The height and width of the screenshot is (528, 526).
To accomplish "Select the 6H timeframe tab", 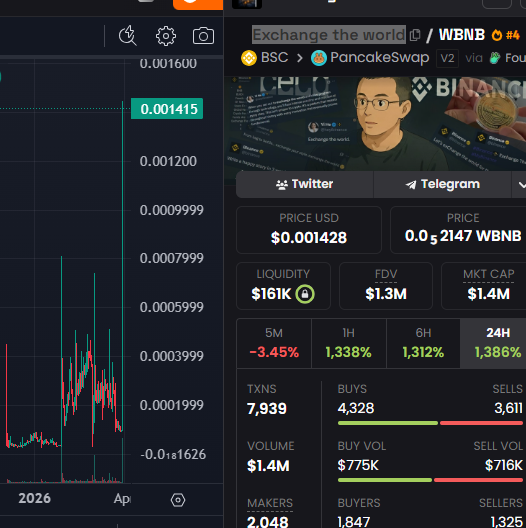I will 423,343.
